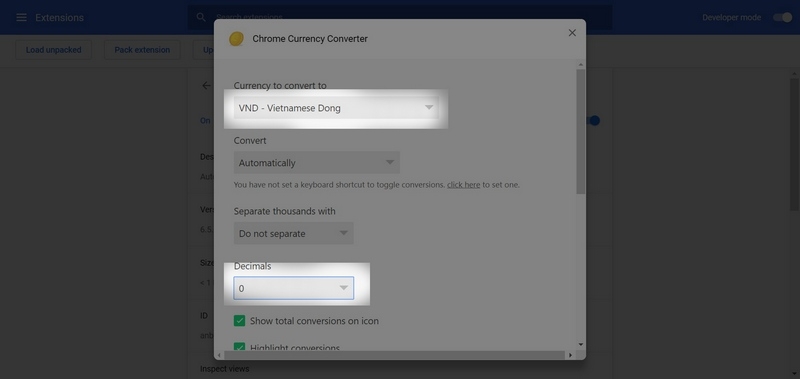This screenshot has width=800, height=379.
Task: Focus the Search extensions field
Action: [x=400, y=17]
